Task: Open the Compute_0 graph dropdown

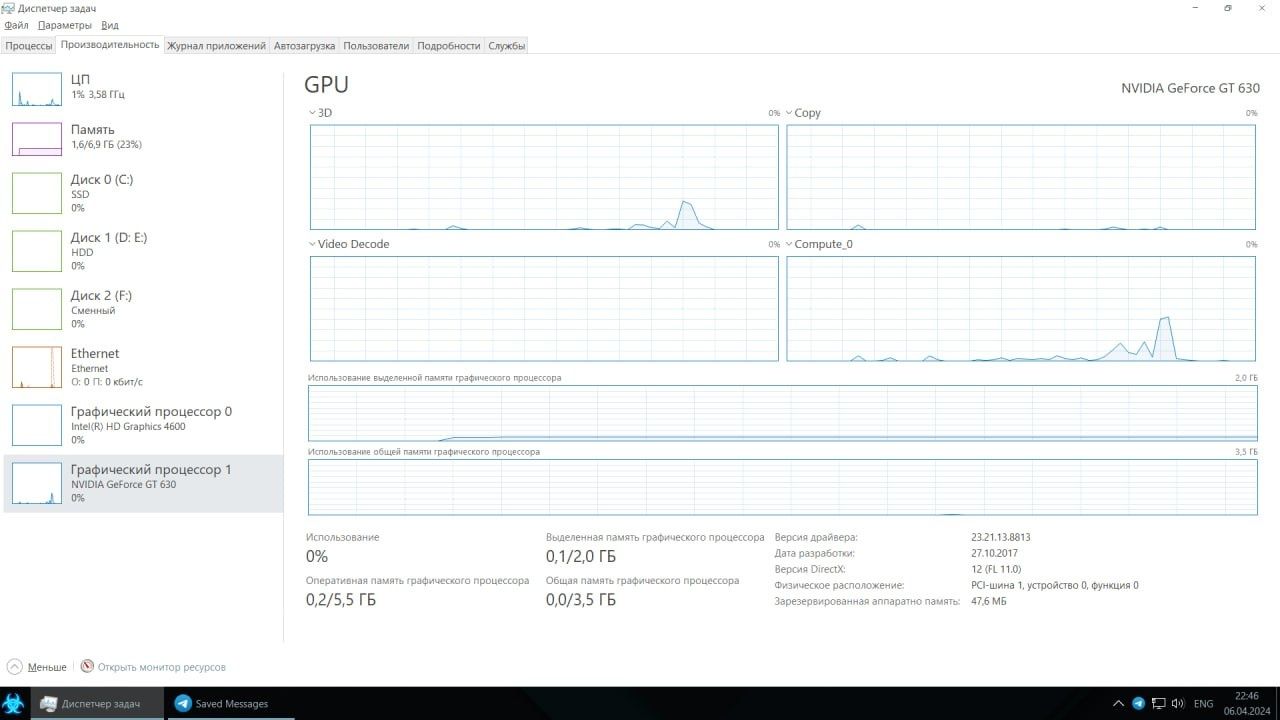Action: (x=789, y=244)
